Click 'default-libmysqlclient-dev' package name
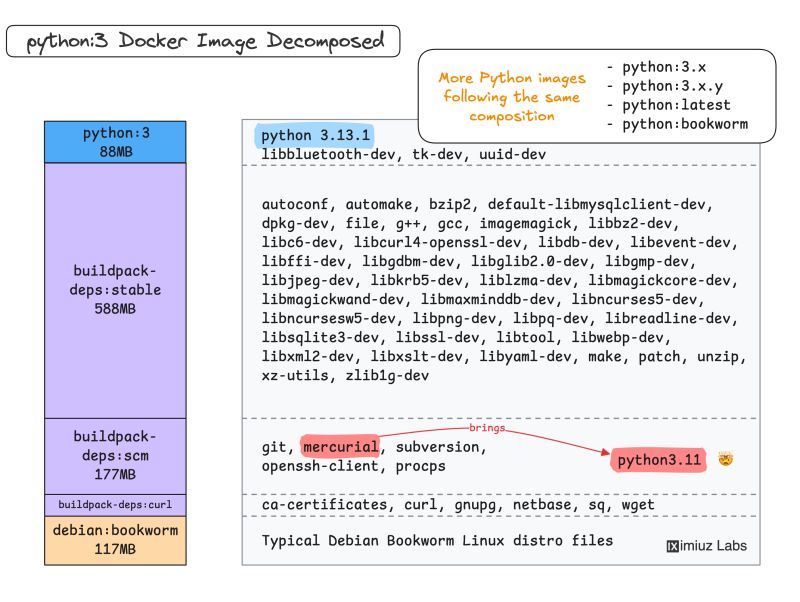The height and width of the screenshot is (602, 800). tap(596, 204)
